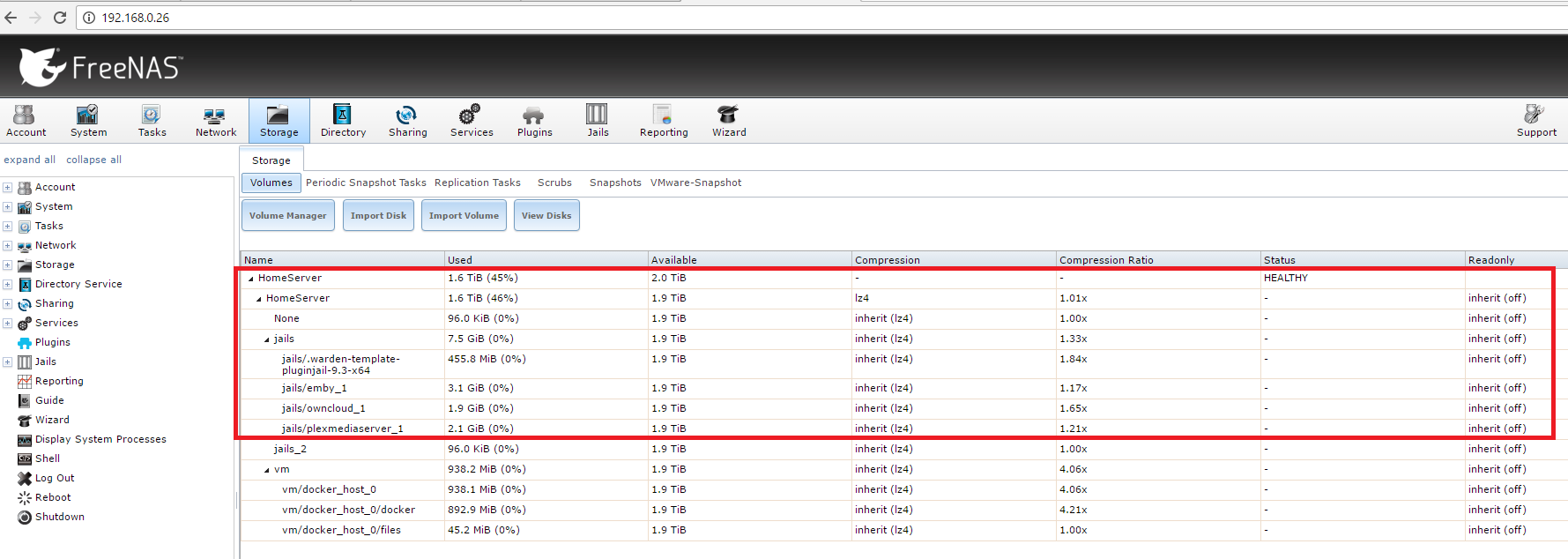Click the Import Disk button

click(x=378, y=215)
